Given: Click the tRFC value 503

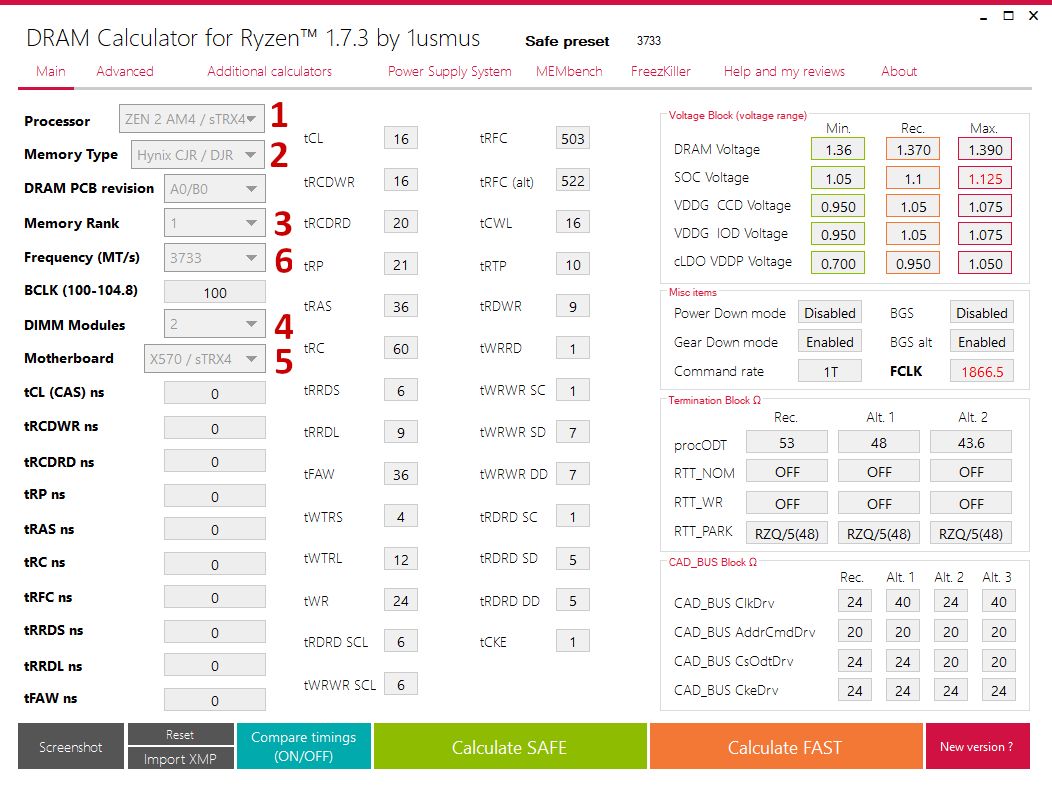Looking at the screenshot, I should (x=572, y=138).
